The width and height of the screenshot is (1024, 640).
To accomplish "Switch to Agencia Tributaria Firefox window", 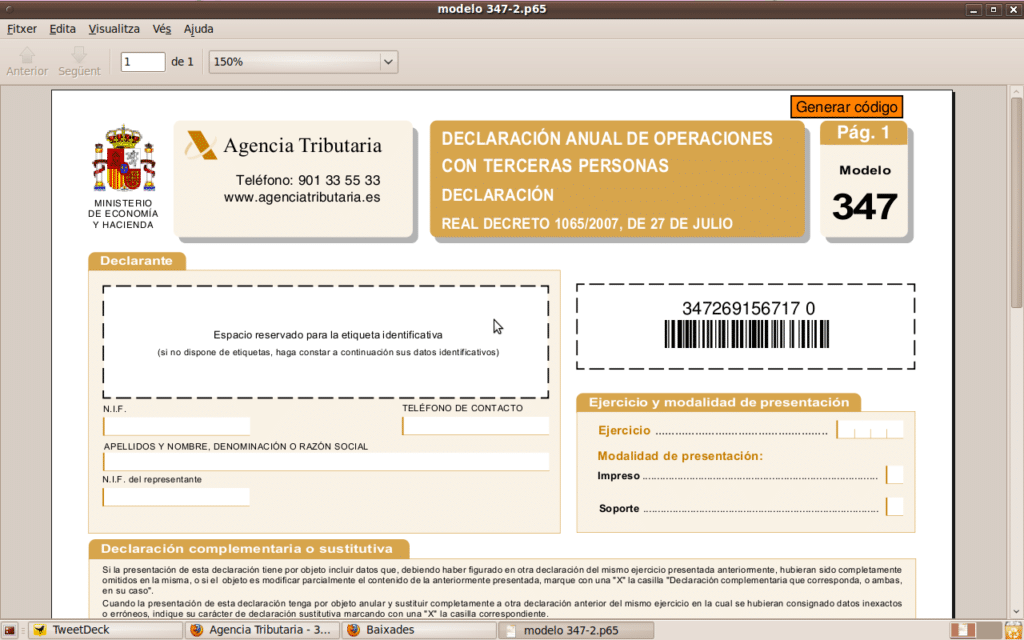I will pos(261,630).
